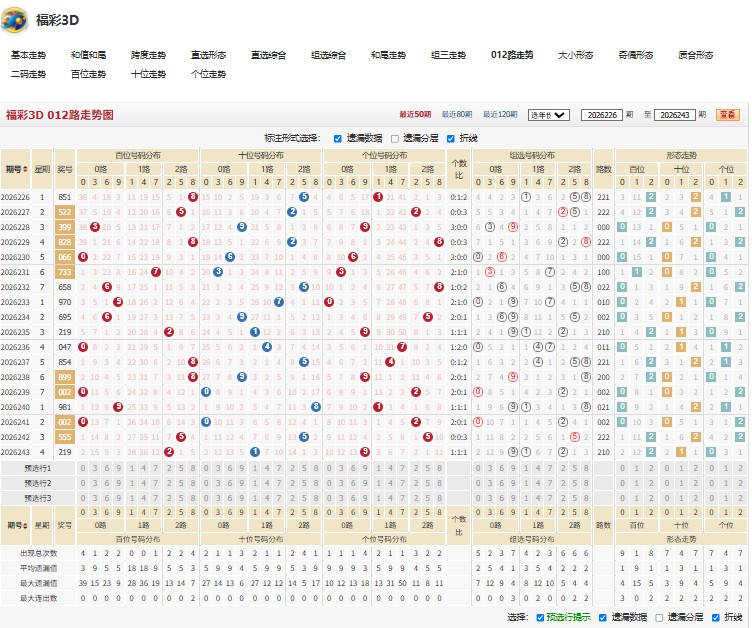Open the 和值和尾 chart page

coord(88,55)
